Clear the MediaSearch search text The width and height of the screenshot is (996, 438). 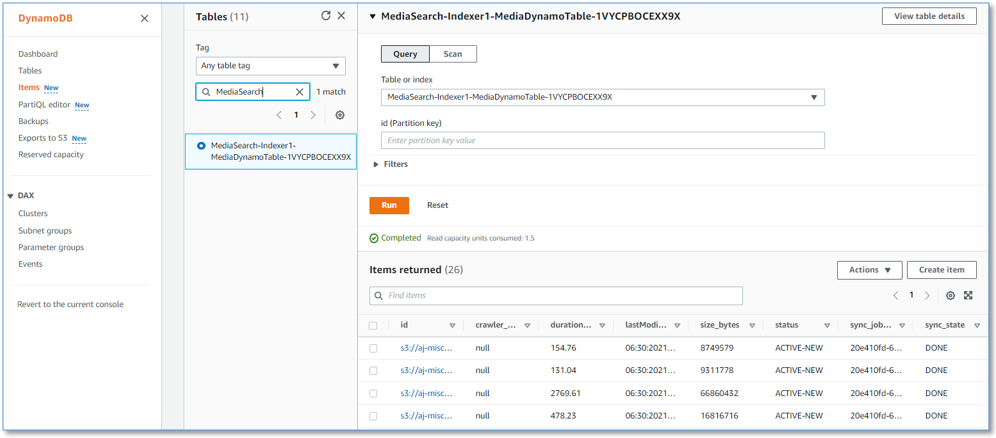tap(300, 92)
